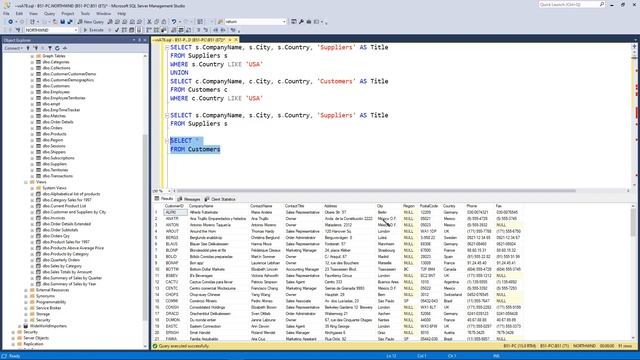
Task: Open the Help menu
Action: click(x=122, y=13)
